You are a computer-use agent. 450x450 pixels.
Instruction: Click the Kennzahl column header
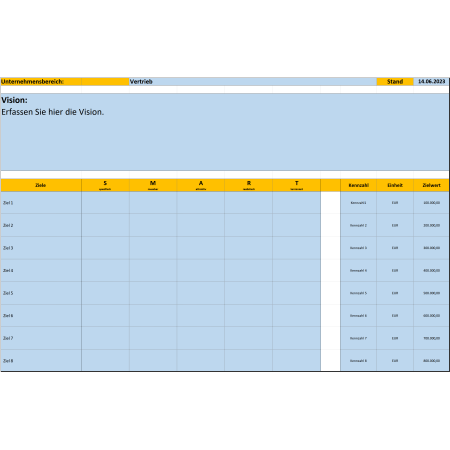(358, 185)
